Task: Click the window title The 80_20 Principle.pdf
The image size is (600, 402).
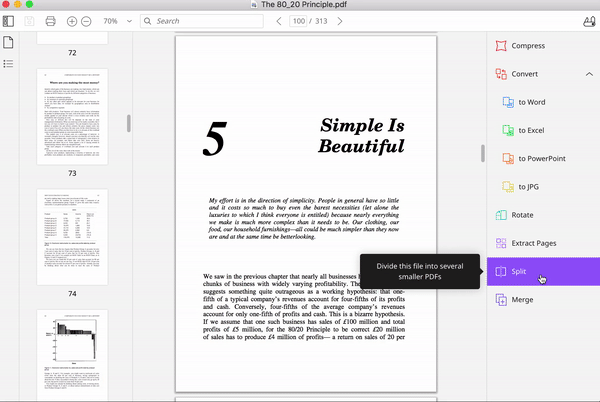Action: point(304,5)
